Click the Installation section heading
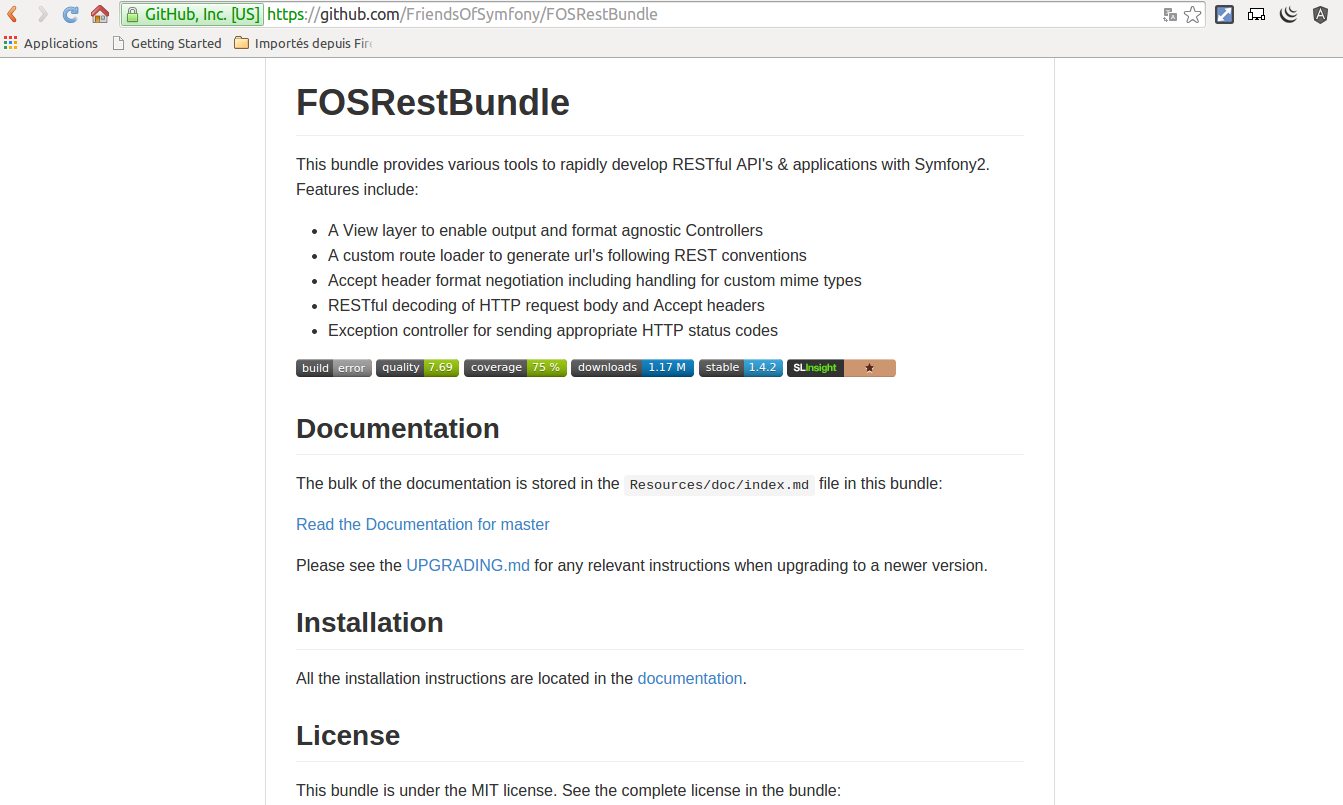 370,622
